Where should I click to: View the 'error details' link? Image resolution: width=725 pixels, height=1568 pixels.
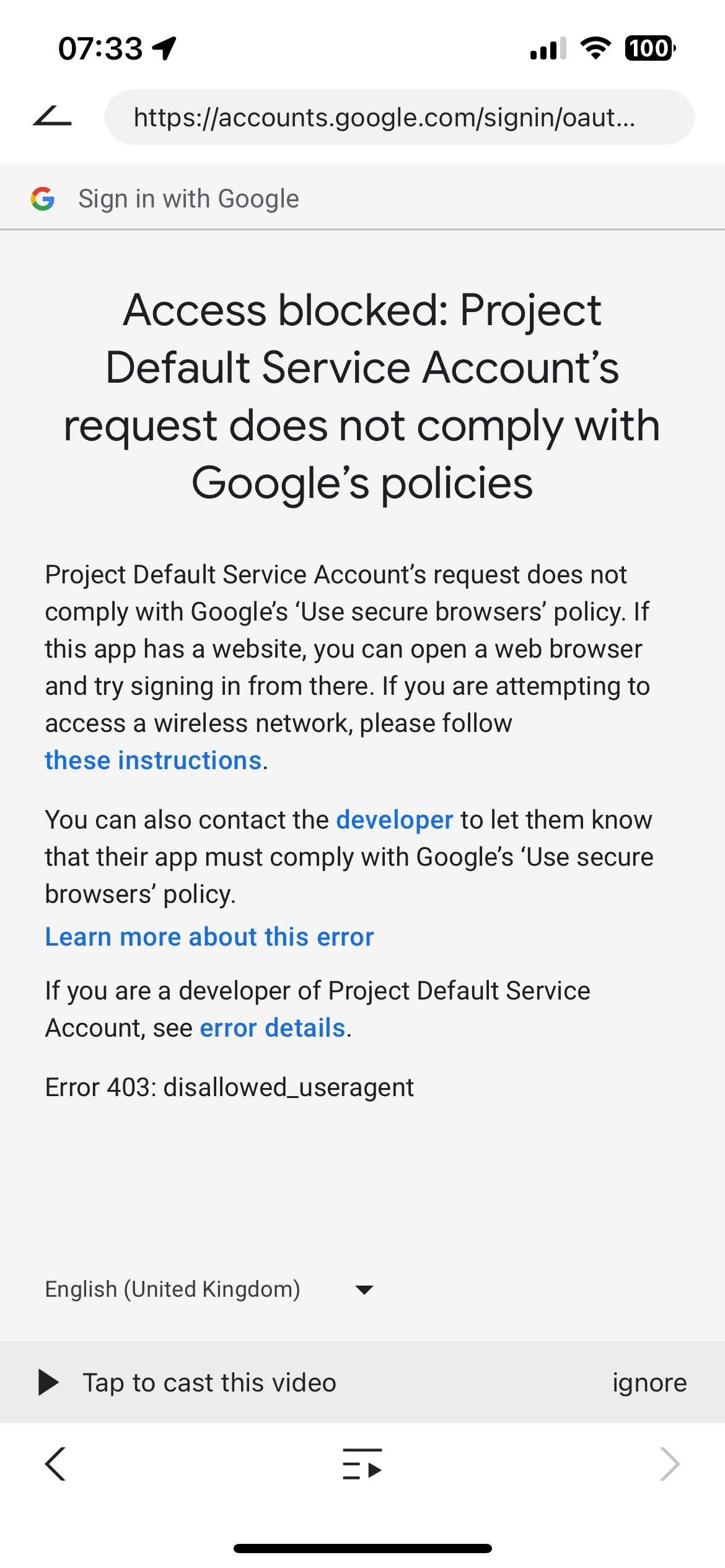pyautogui.click(x=272, y=1028)
